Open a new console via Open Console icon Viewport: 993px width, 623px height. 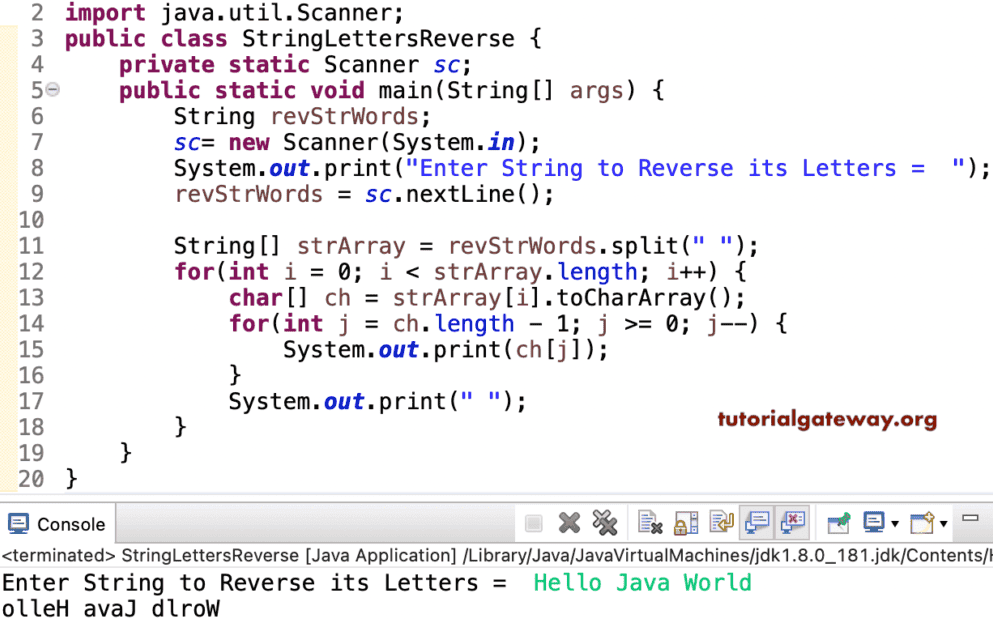(920, 523)
